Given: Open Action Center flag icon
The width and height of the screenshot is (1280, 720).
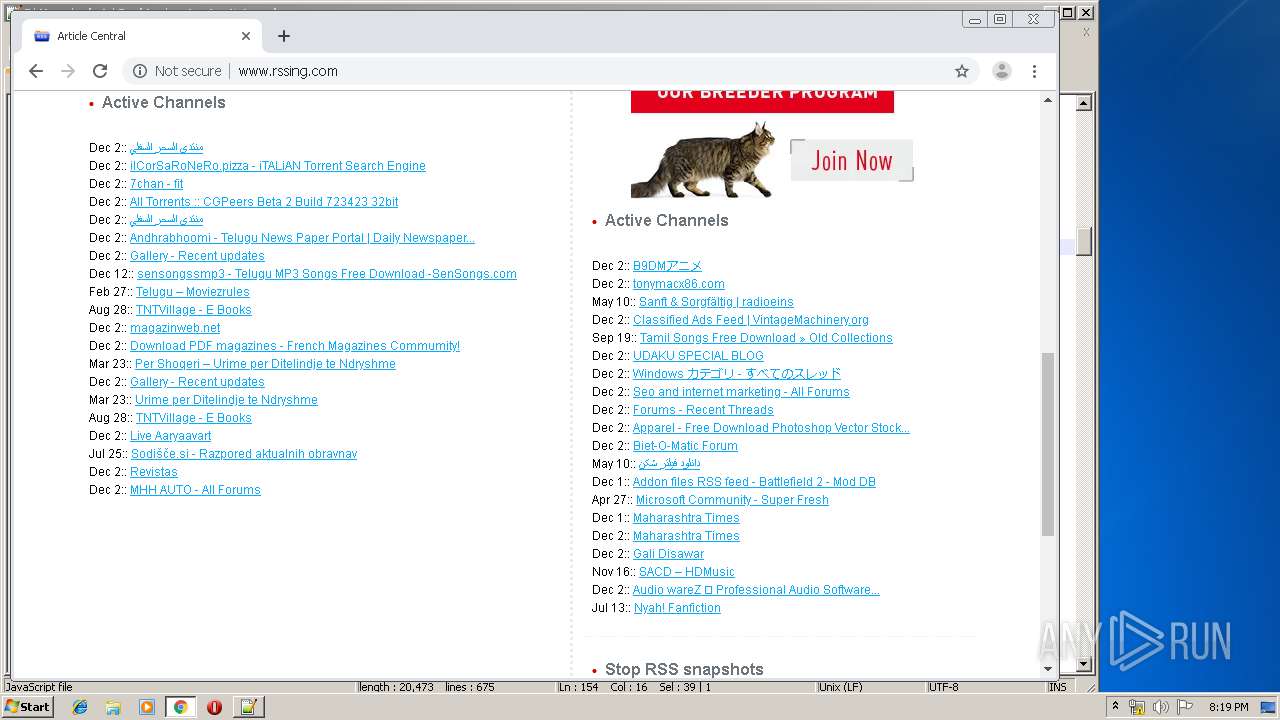Looking at the screenshot, I should 1184,707.
